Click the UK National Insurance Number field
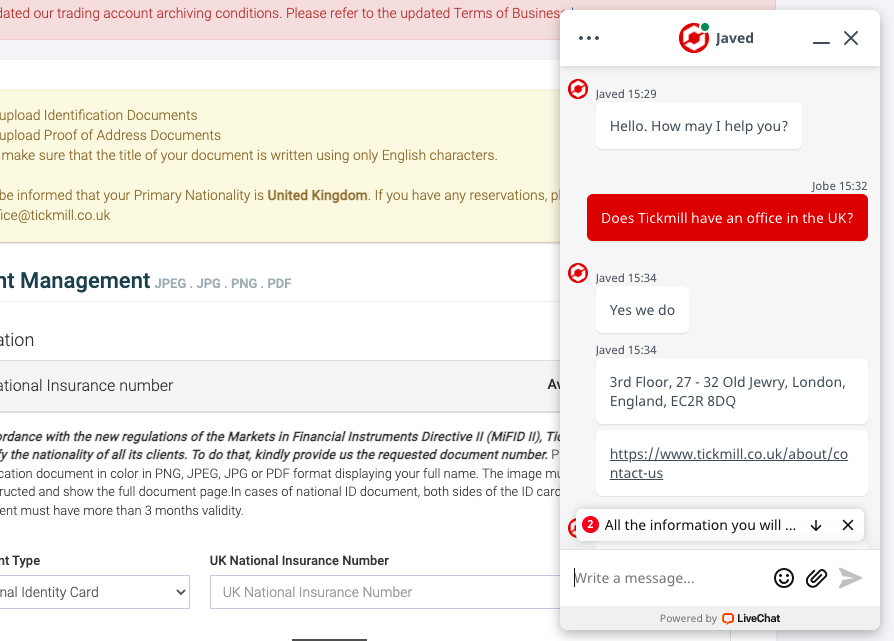 coord(385,592)
